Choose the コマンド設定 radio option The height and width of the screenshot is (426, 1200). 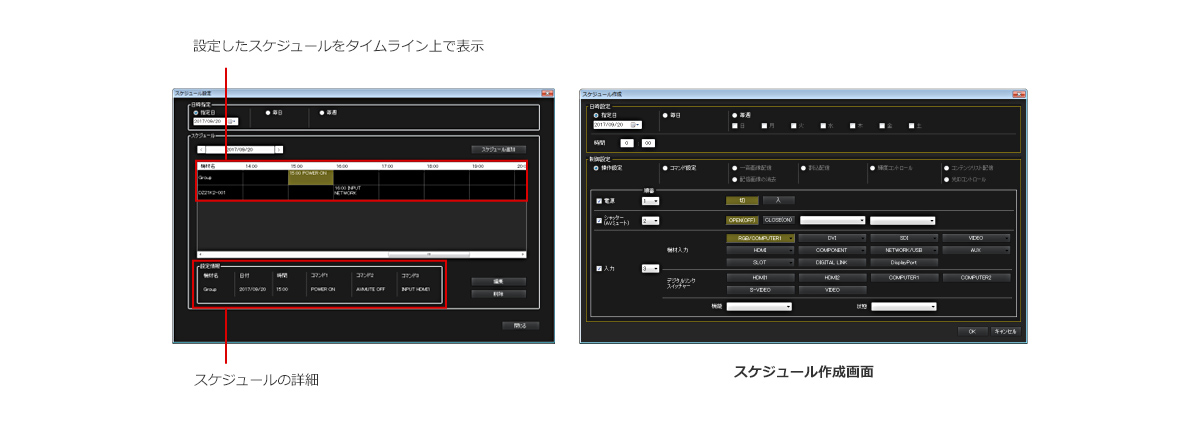click(666, 168)
